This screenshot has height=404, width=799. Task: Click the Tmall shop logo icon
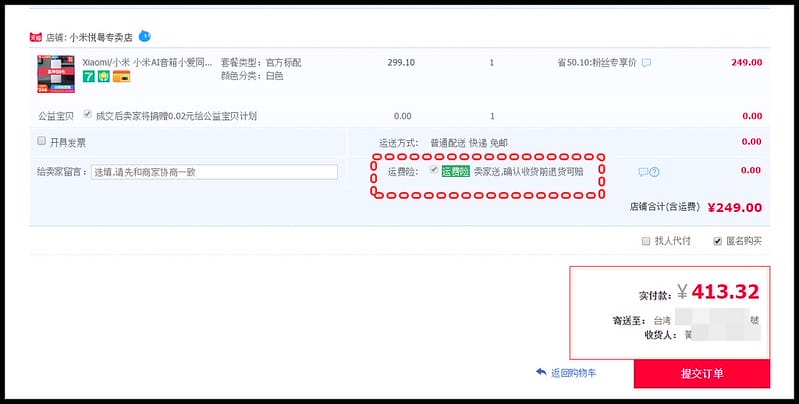[x=36, y=37]
